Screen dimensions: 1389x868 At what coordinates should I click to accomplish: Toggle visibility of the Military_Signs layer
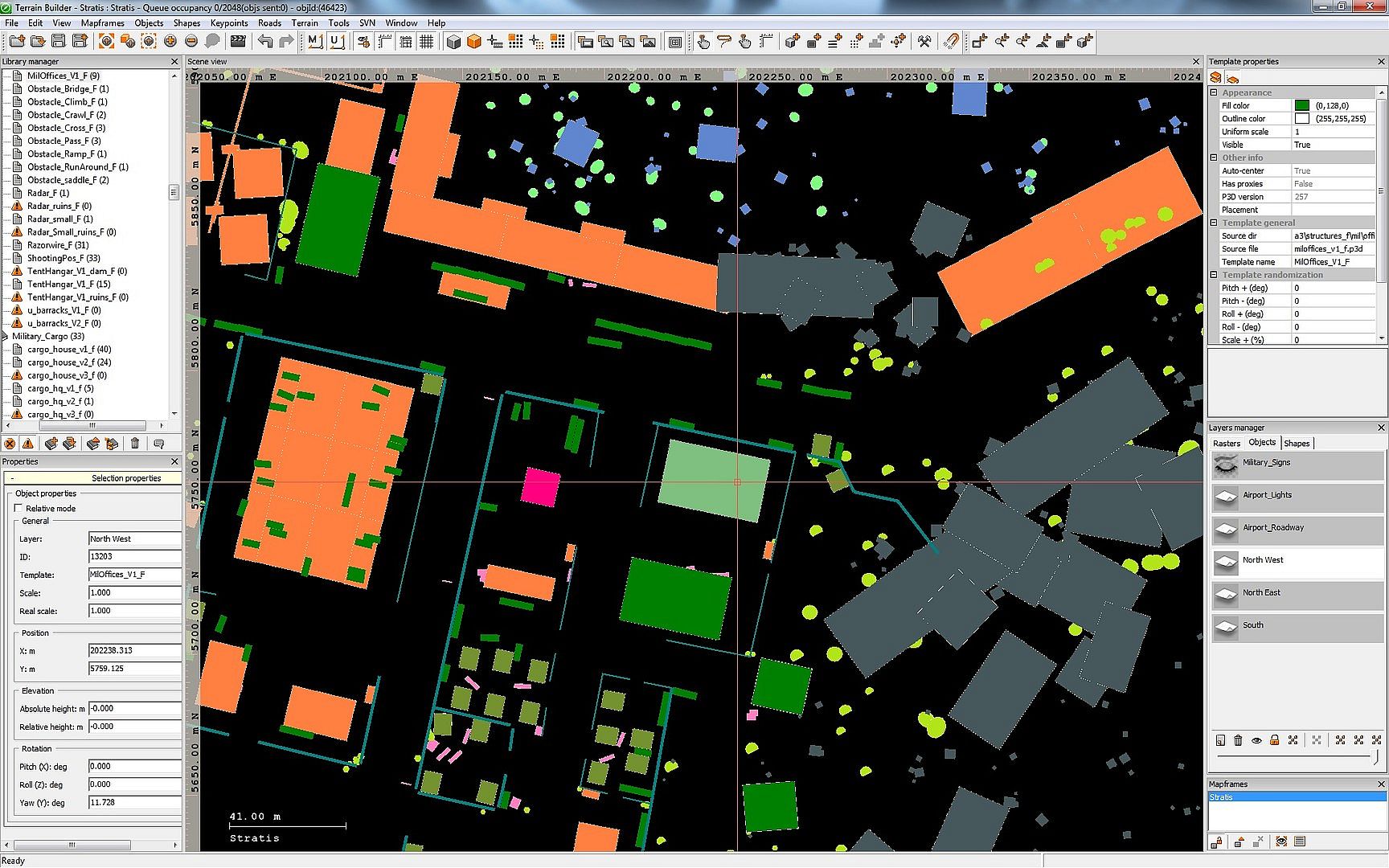pos(1226,464)
